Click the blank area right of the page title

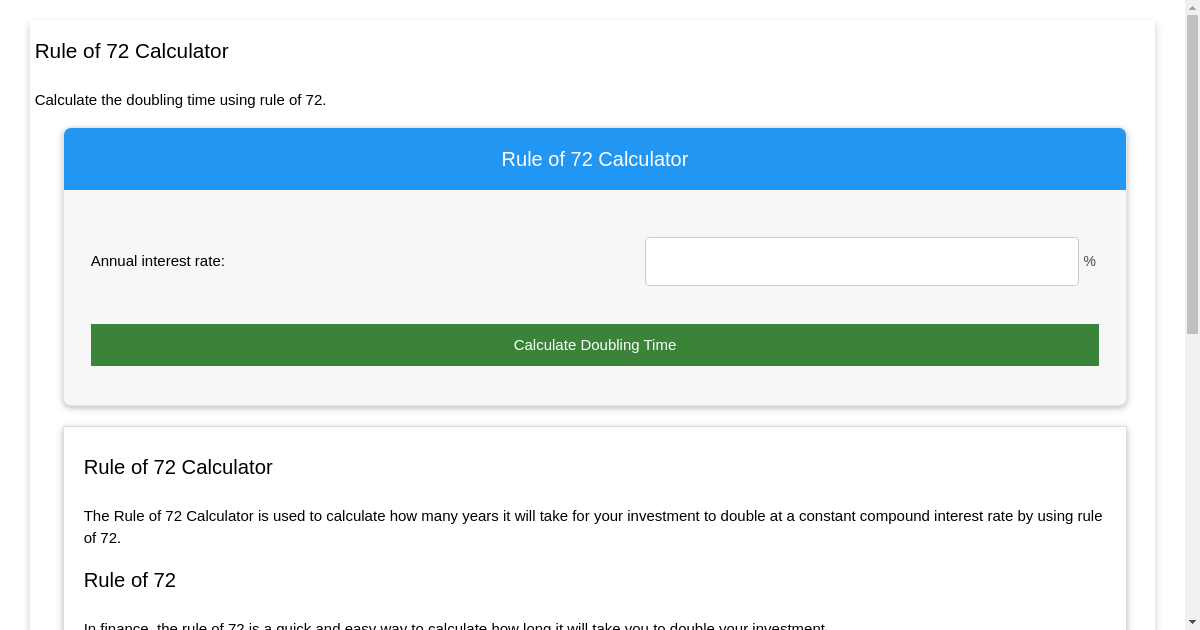(600, 51)
